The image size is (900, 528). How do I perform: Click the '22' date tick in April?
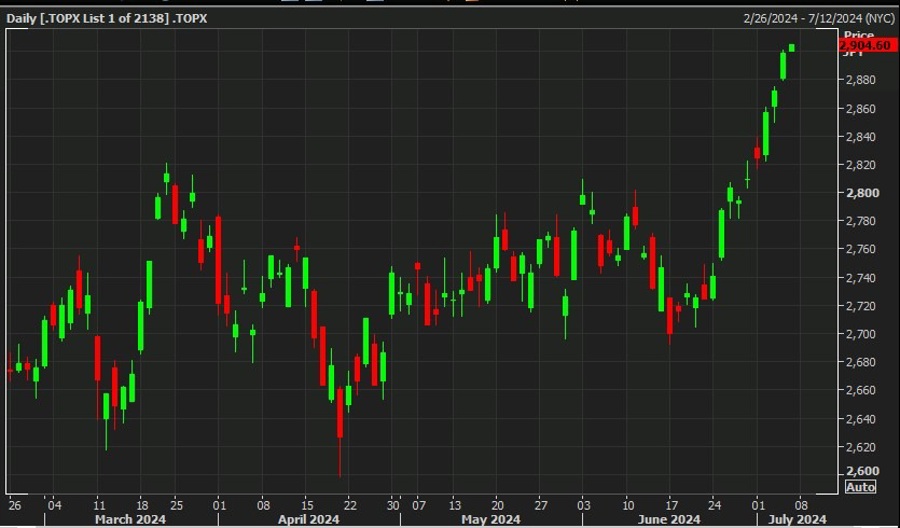coord(350,506)
